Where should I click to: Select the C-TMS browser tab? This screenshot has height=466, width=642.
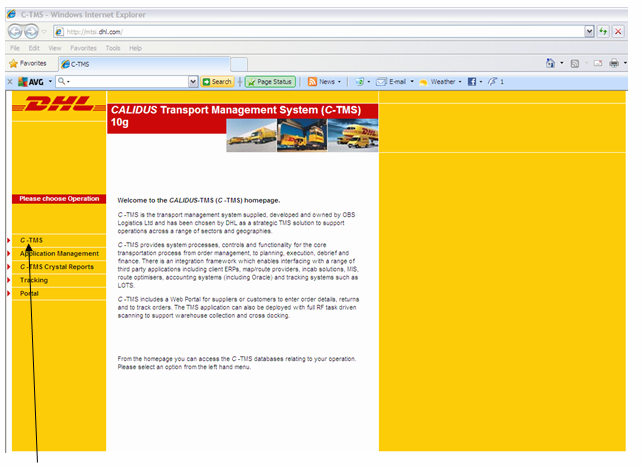144,64
